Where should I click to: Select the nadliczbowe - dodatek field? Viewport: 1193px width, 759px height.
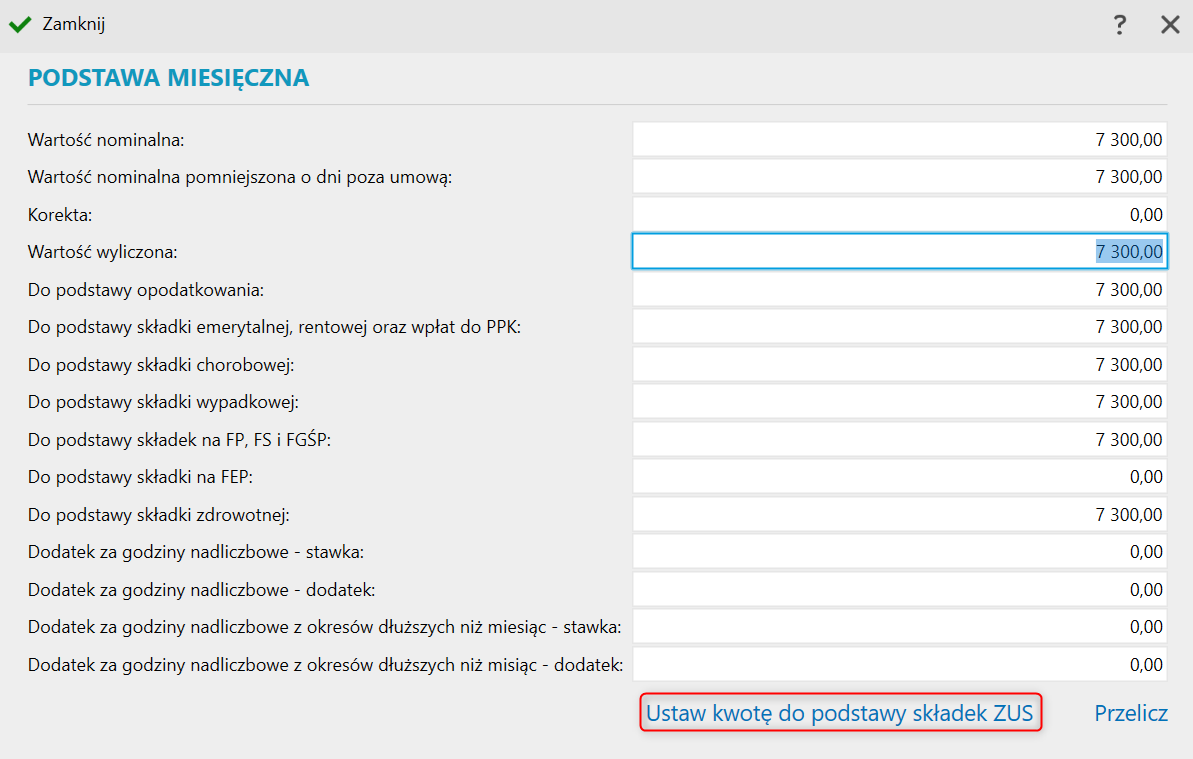click(x=899, y=589)
